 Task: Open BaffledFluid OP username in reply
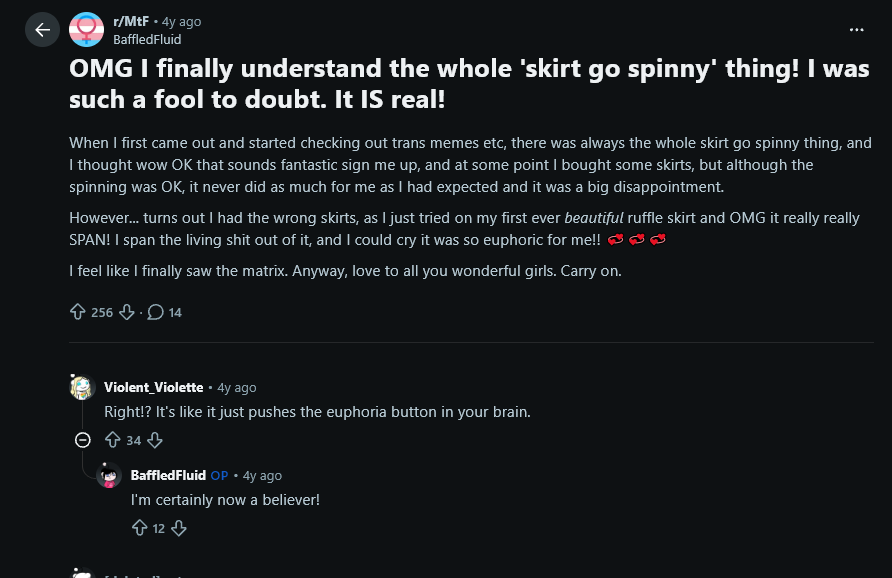click(x=168, y=475)
